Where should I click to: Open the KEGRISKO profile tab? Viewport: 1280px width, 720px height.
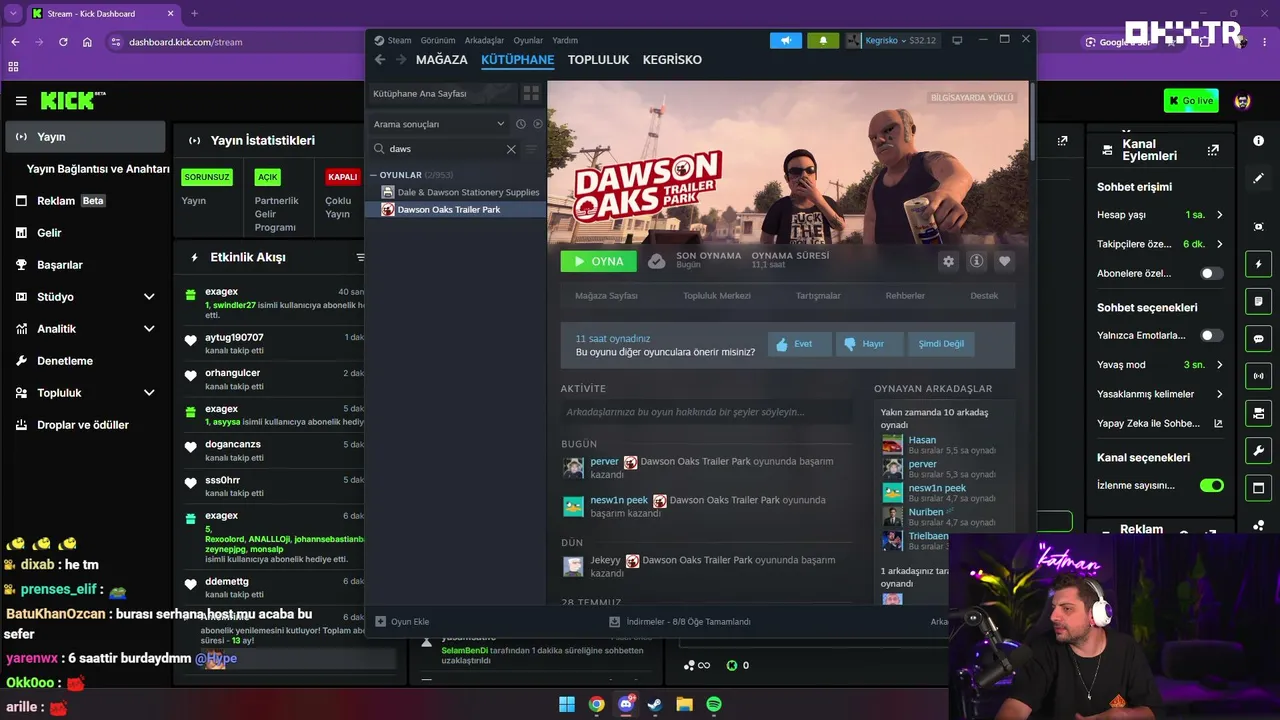(672, 60)
